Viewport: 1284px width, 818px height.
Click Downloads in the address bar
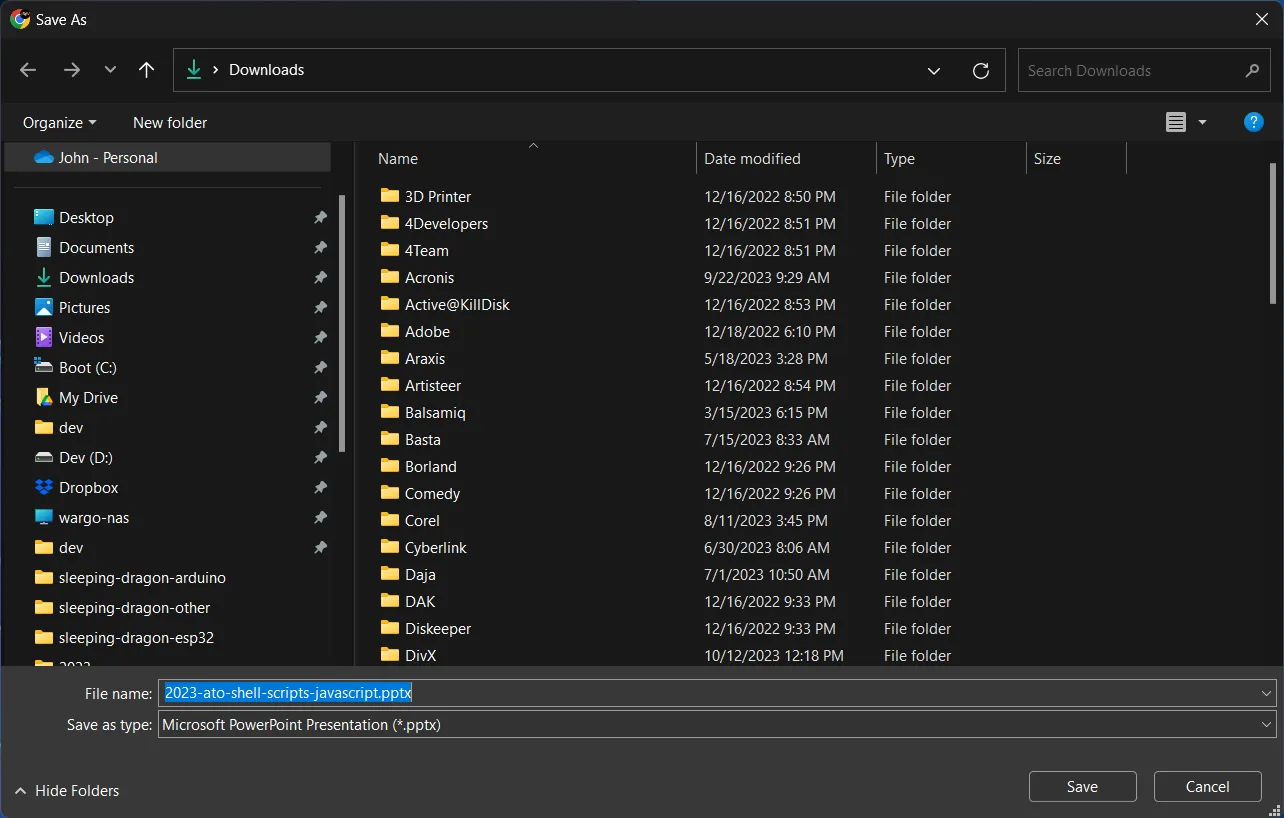[x=266, y=70]
